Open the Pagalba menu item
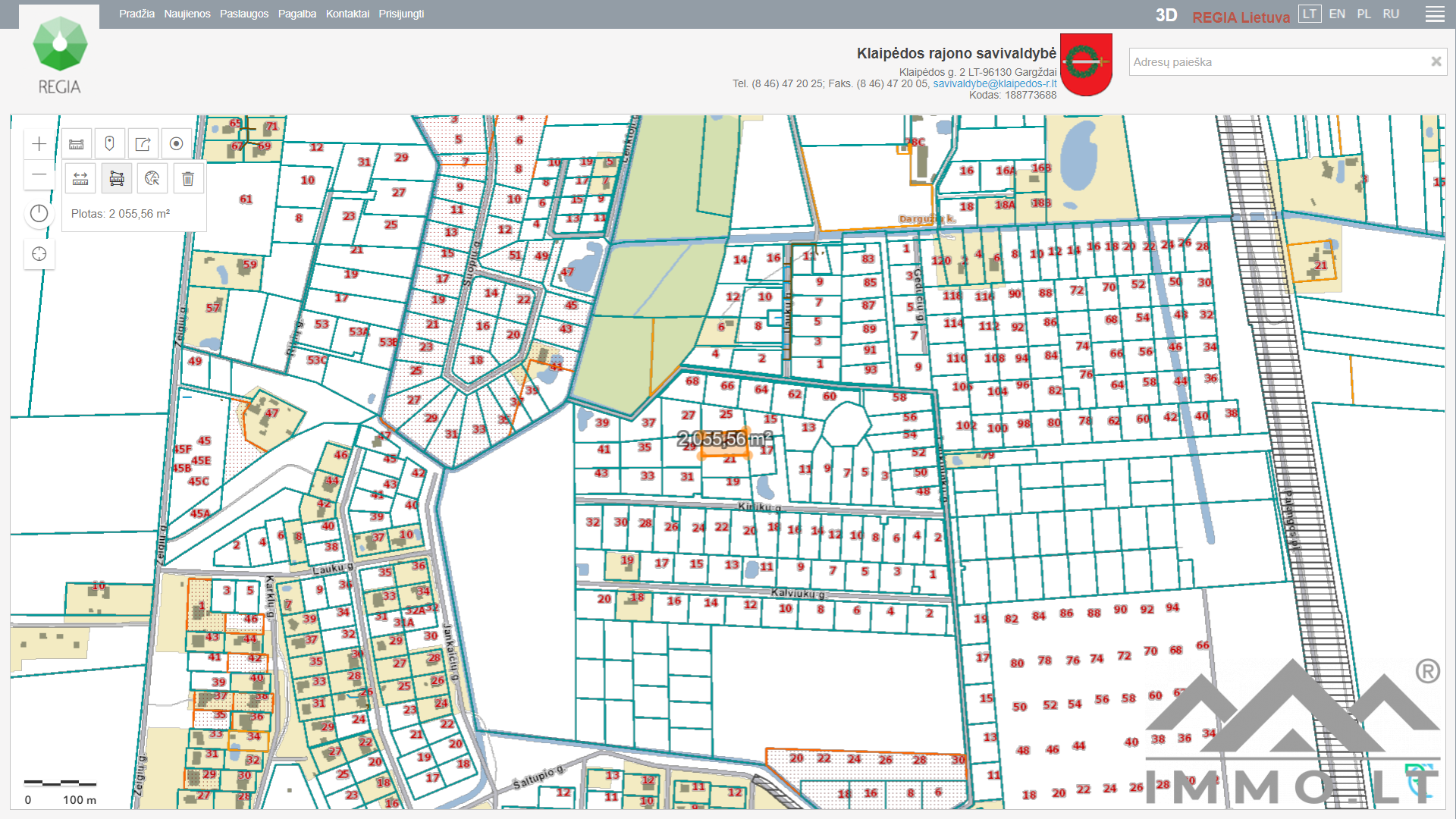The width and height of the screenshot is (1456, 819). point(297,14)
